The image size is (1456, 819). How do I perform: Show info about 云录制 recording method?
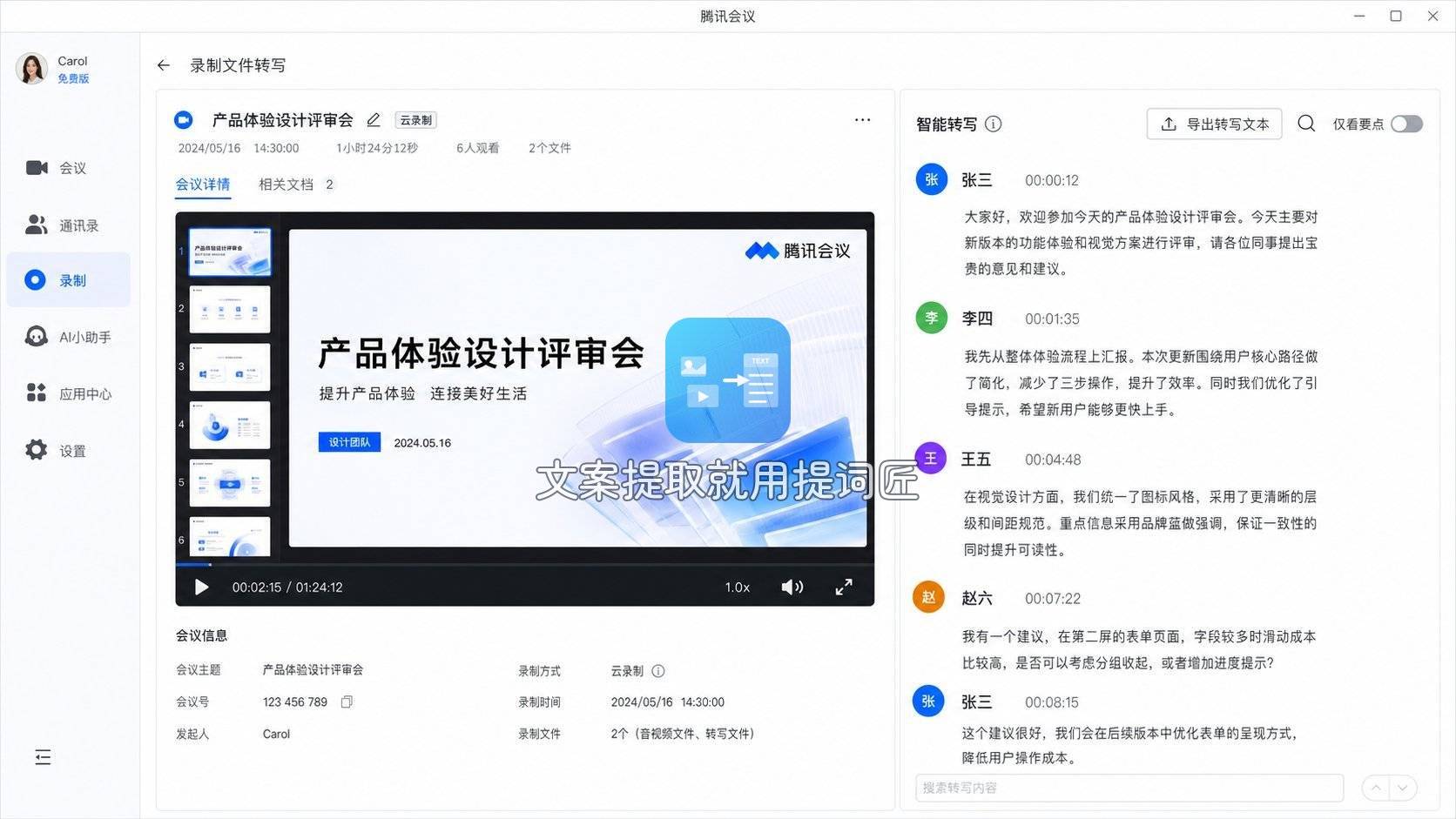click(x=658, y=671)
